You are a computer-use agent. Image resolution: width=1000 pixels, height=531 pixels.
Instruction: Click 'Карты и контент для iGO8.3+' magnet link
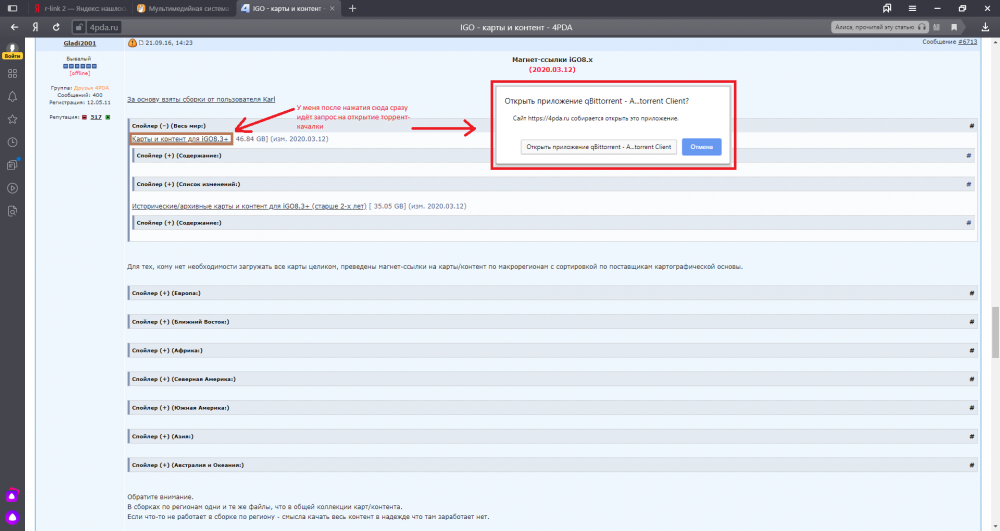pyautogui.click(x=180, y=139)
